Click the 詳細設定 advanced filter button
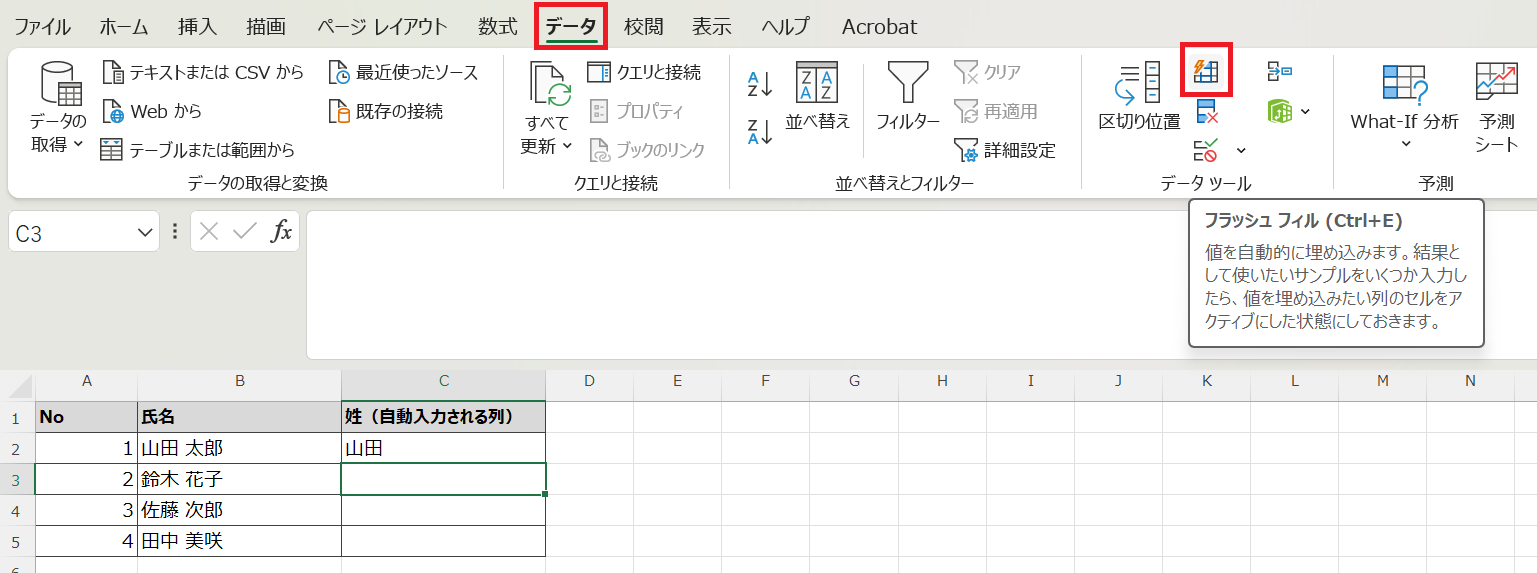This screenshot has width=1537, height=573. (x=1004, y=151)
